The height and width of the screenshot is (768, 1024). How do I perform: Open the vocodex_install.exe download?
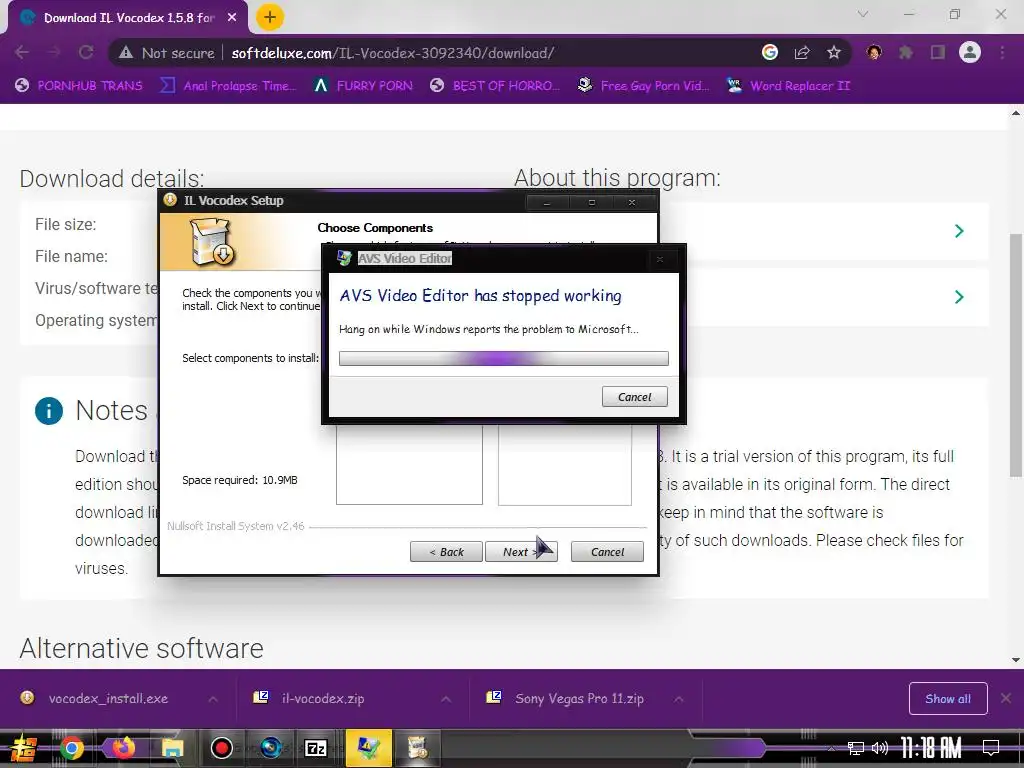coord(108,698)
